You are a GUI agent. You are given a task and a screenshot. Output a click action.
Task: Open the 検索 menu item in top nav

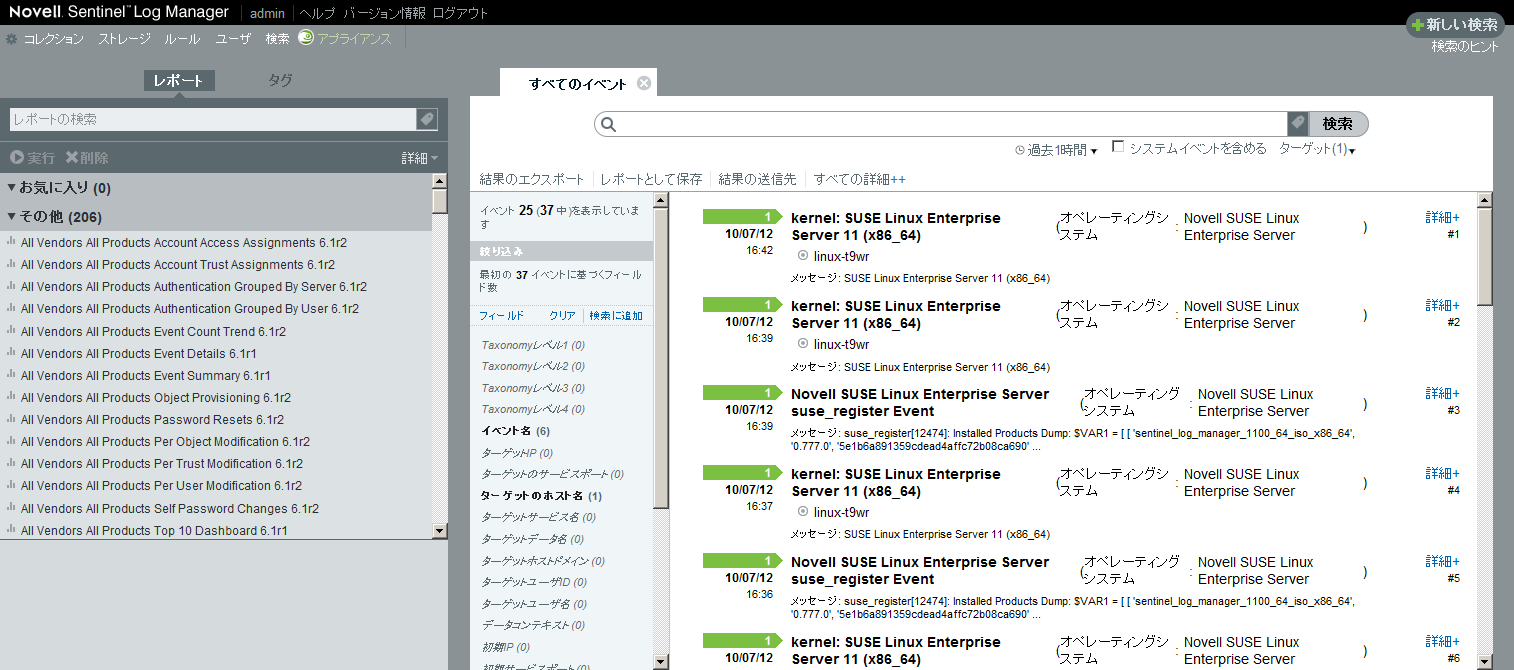point(278,39)
